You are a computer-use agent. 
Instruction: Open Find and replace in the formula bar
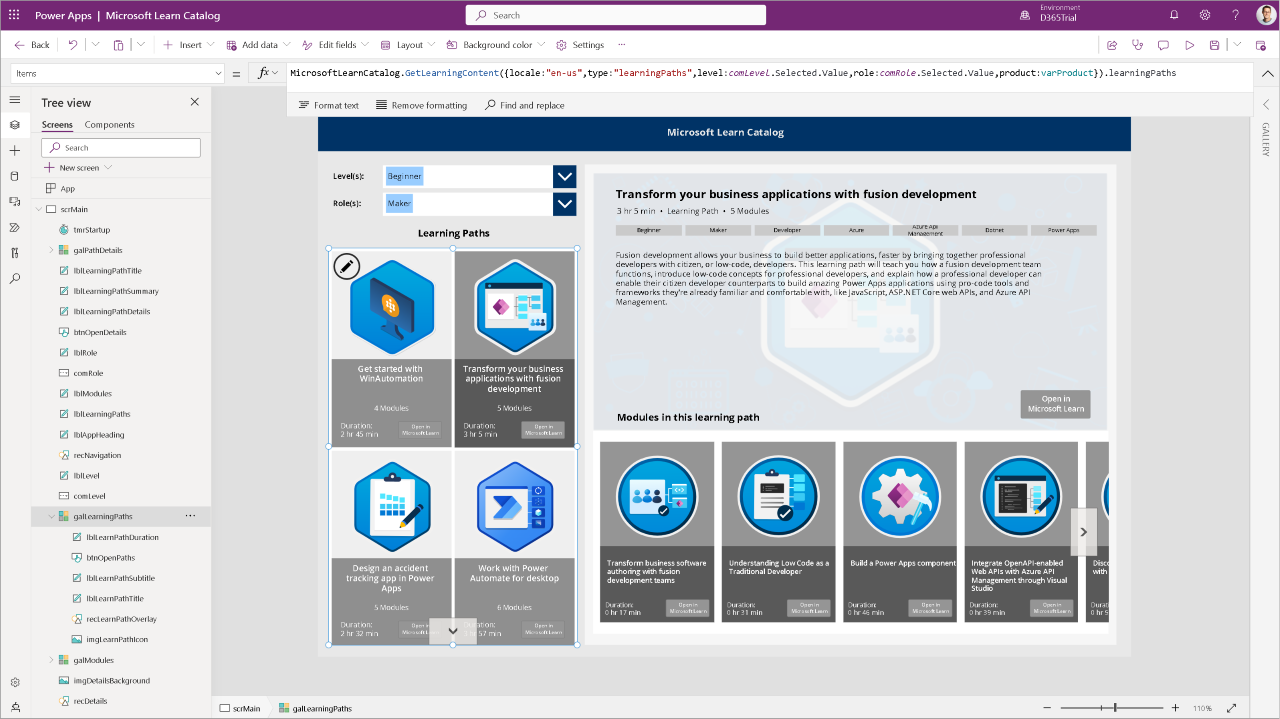(526, 104)
